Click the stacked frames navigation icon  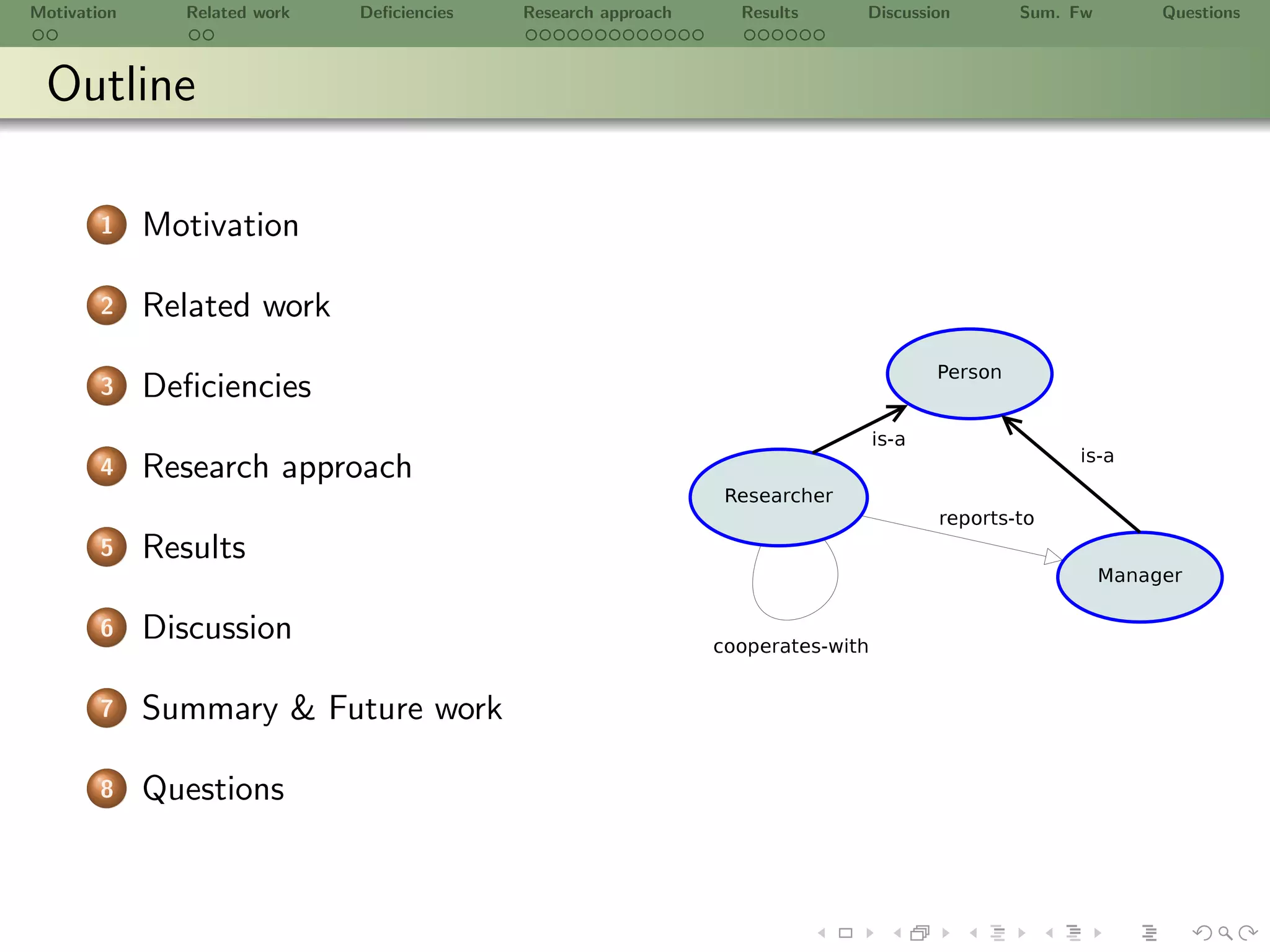click(x=920, y=933)
